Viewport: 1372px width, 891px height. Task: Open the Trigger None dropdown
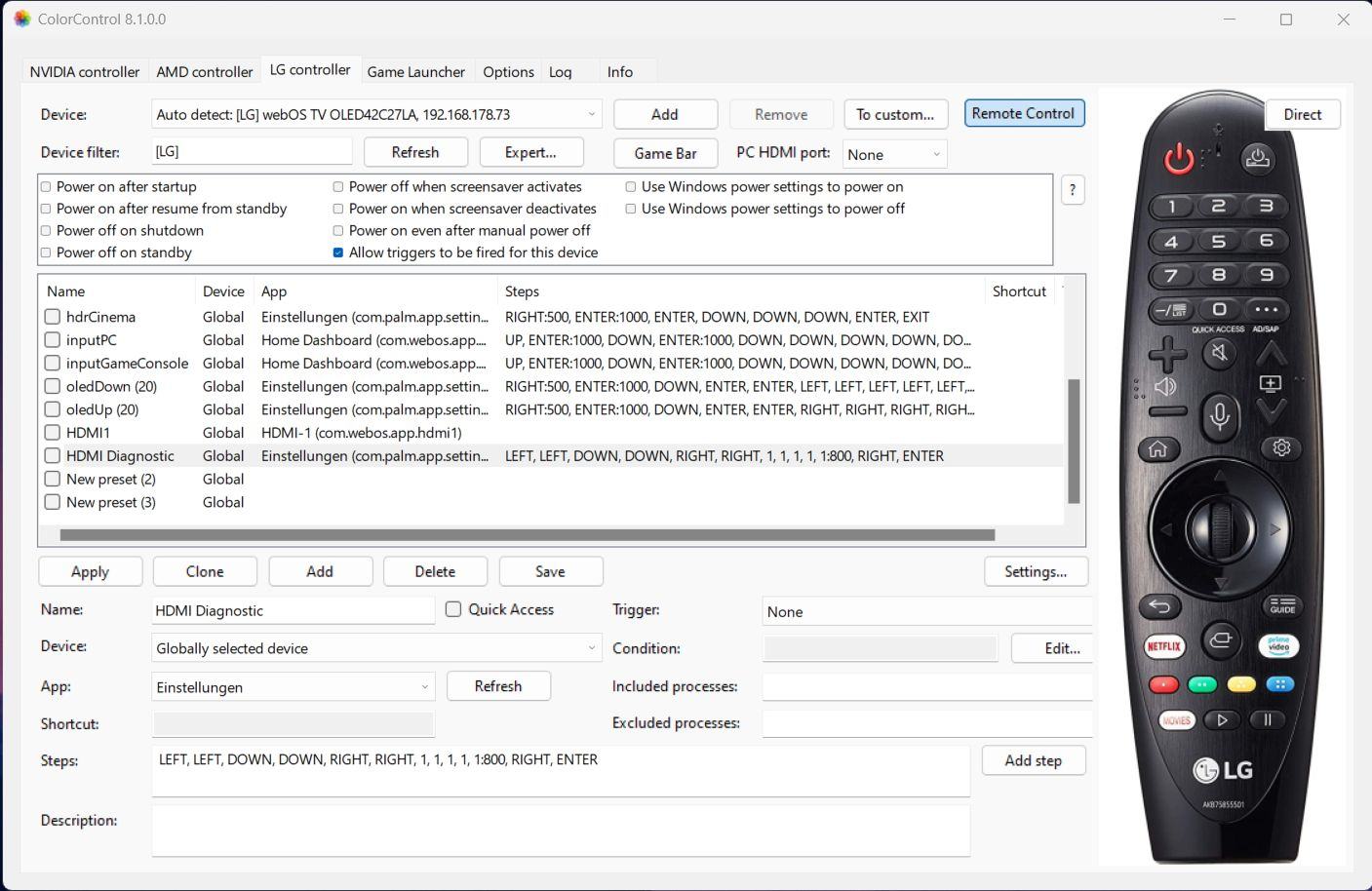tap(926, 611)
